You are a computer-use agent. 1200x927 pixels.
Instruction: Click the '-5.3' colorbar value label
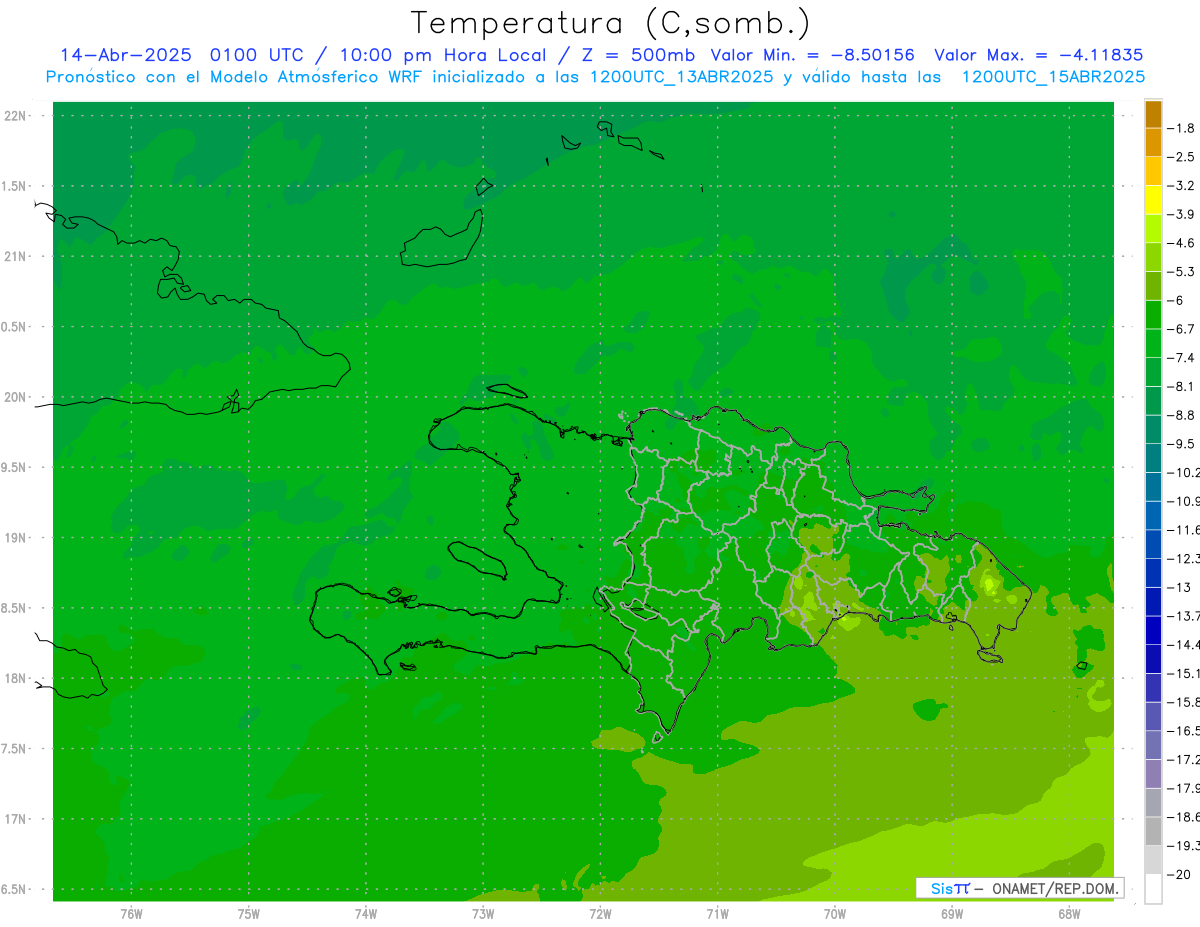point(1181,272)
